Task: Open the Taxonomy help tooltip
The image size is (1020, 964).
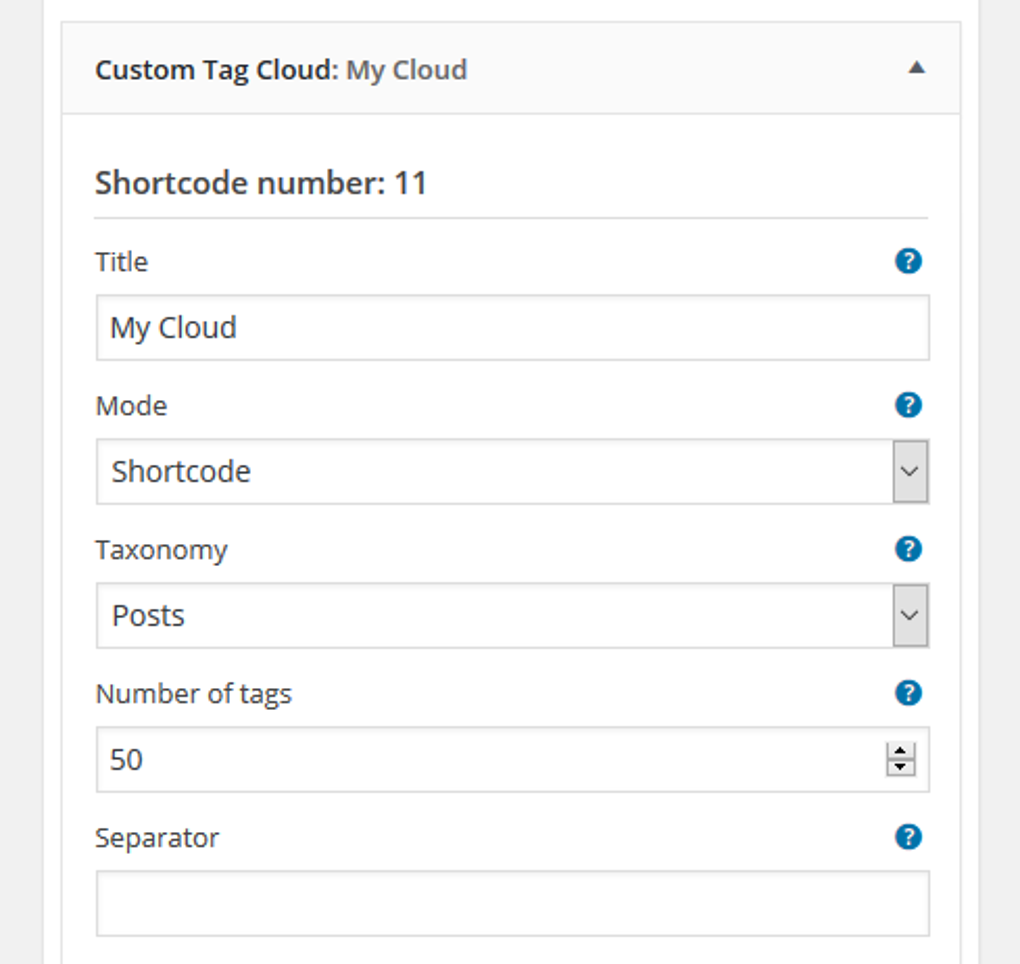Action: pyautogui.click(x=908, y=549)
